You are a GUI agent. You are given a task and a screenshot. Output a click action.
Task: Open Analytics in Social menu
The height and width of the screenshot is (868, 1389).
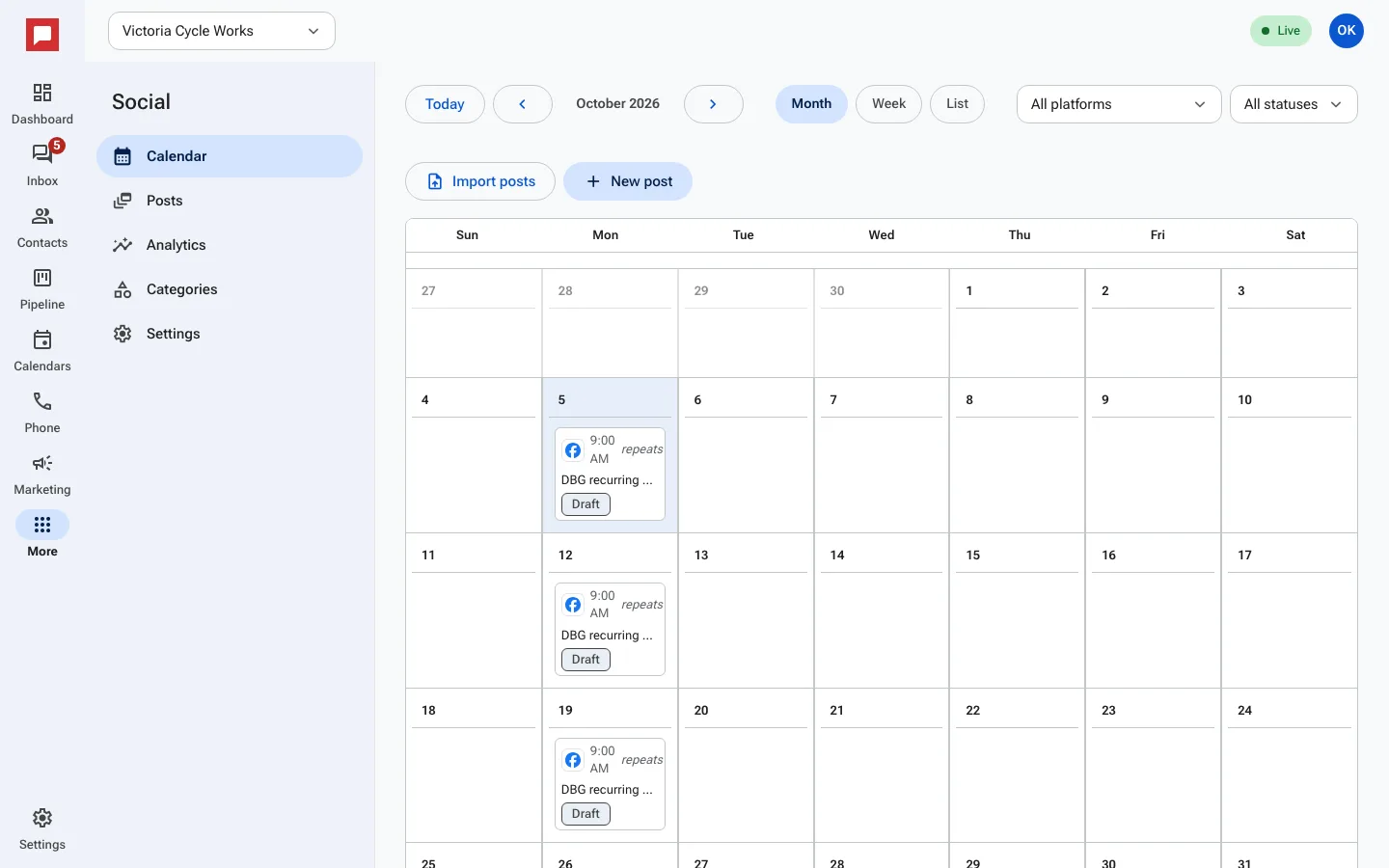tap(230, 245)
